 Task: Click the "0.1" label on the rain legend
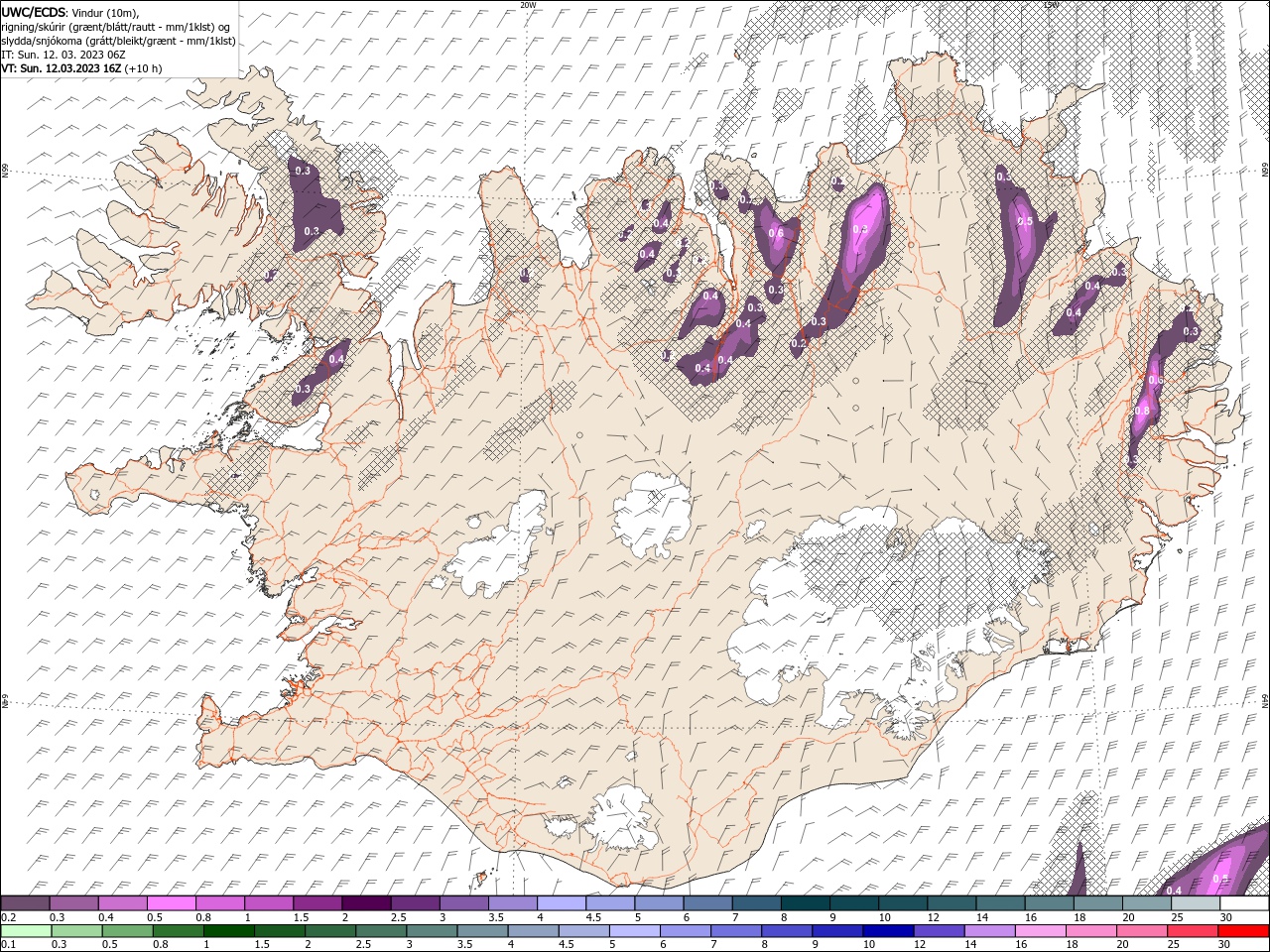click(8, 945)
